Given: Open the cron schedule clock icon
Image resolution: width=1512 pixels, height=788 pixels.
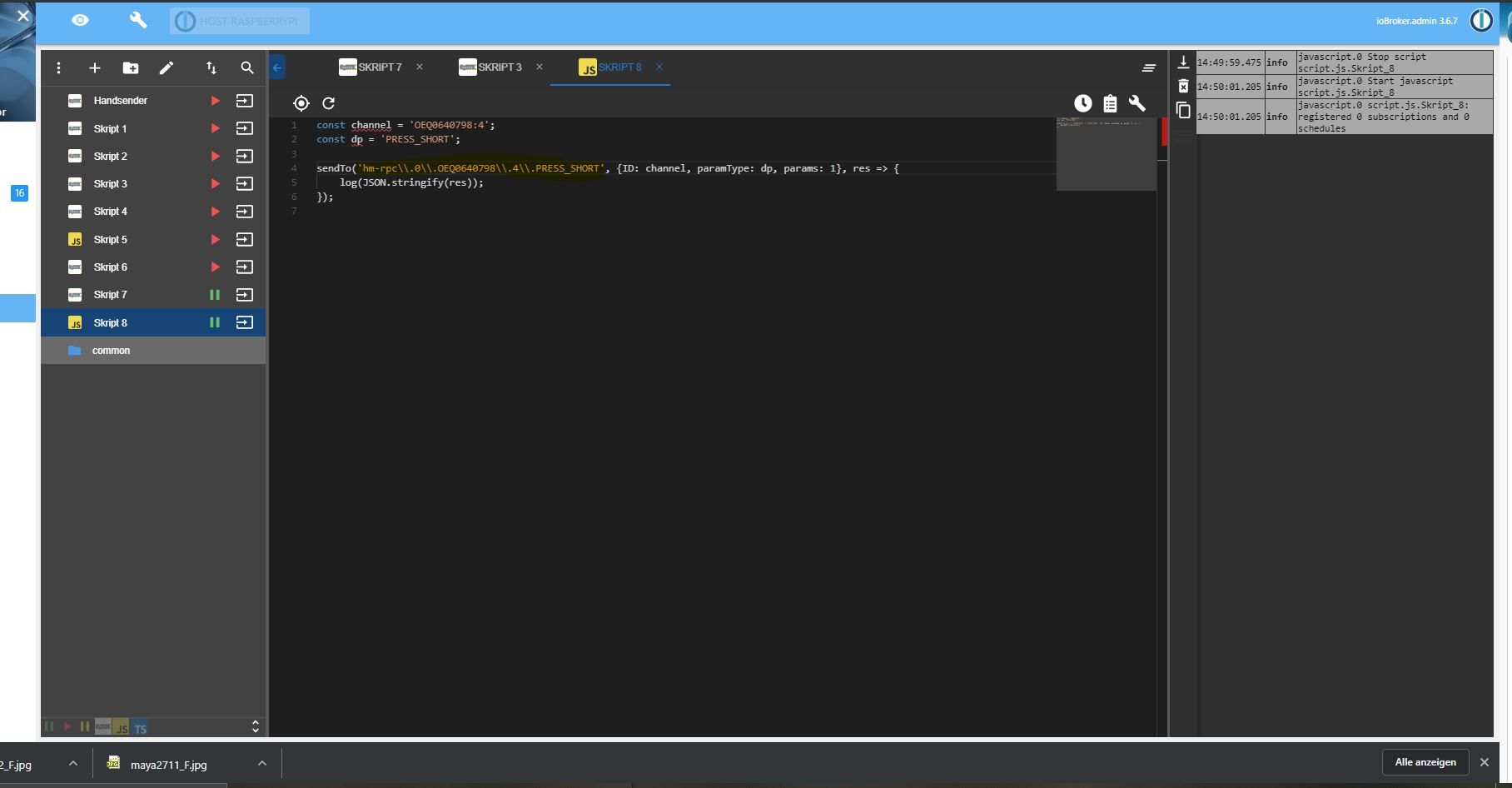Looking at the screenshot, I should tap(1082, 103).
